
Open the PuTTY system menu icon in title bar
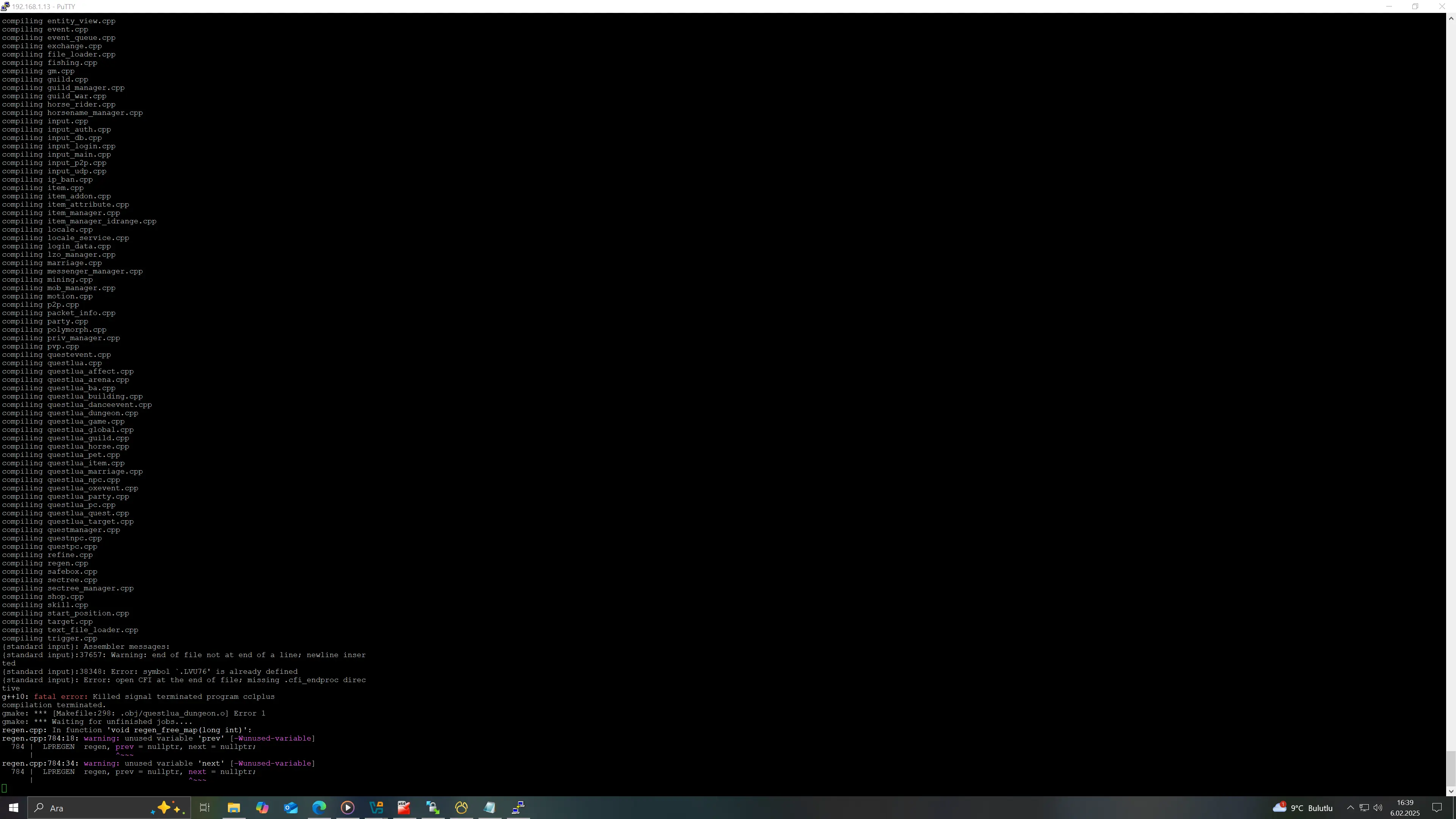click(x=5, y=6)
